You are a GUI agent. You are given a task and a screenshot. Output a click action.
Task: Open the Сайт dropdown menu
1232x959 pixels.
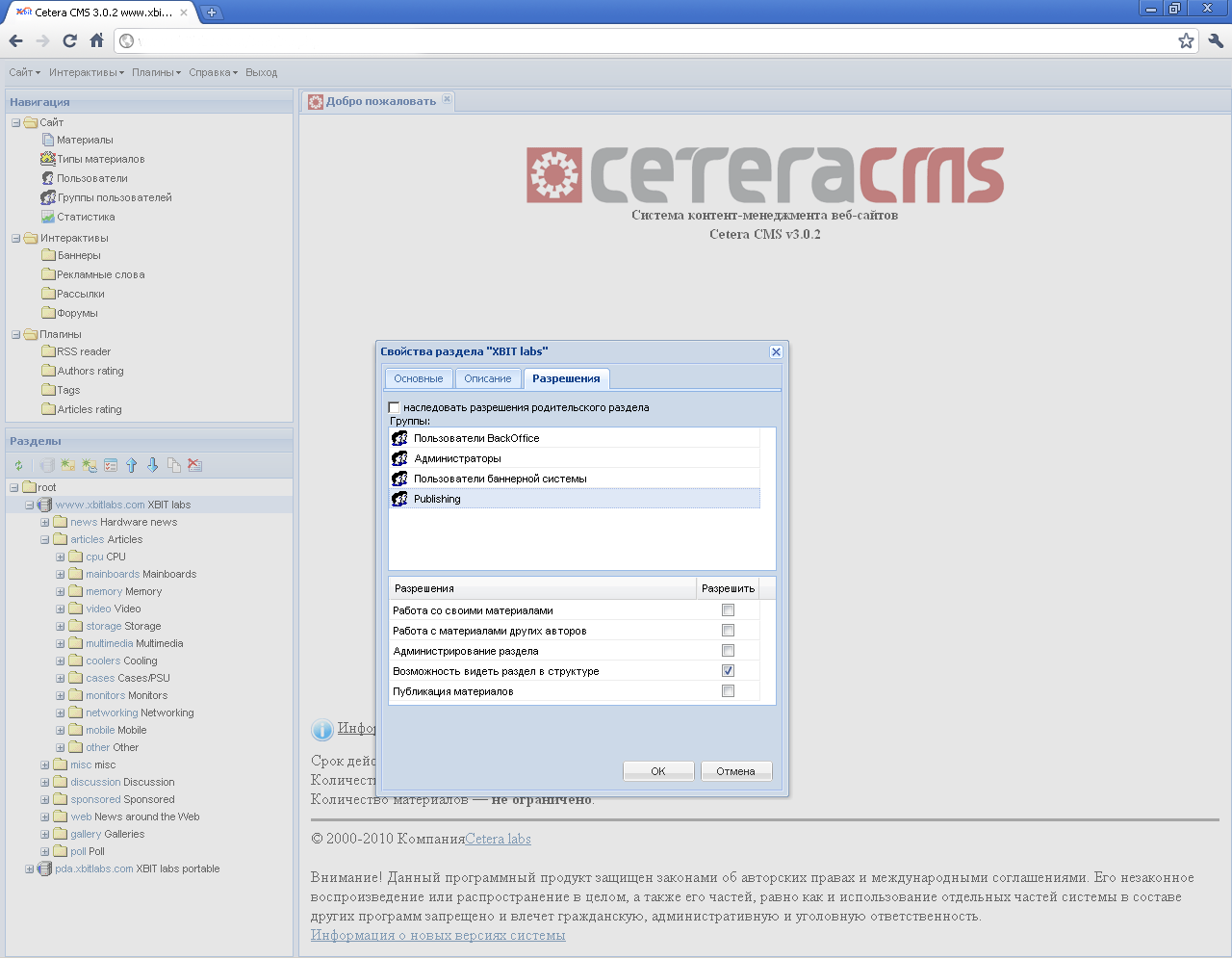24,72
